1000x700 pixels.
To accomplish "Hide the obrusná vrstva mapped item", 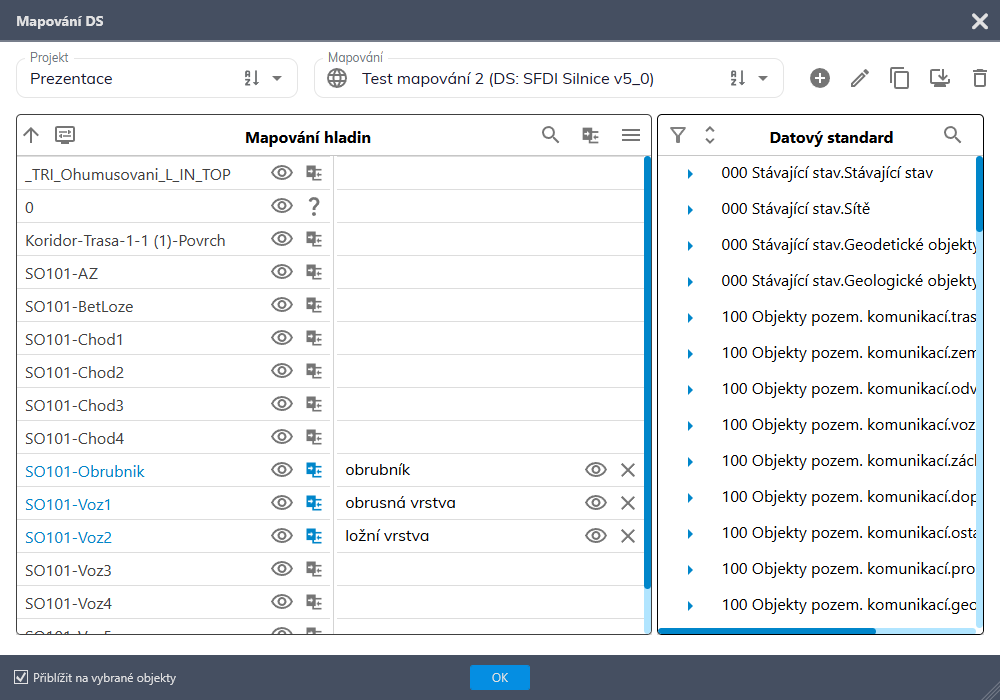I will (596, 503).
